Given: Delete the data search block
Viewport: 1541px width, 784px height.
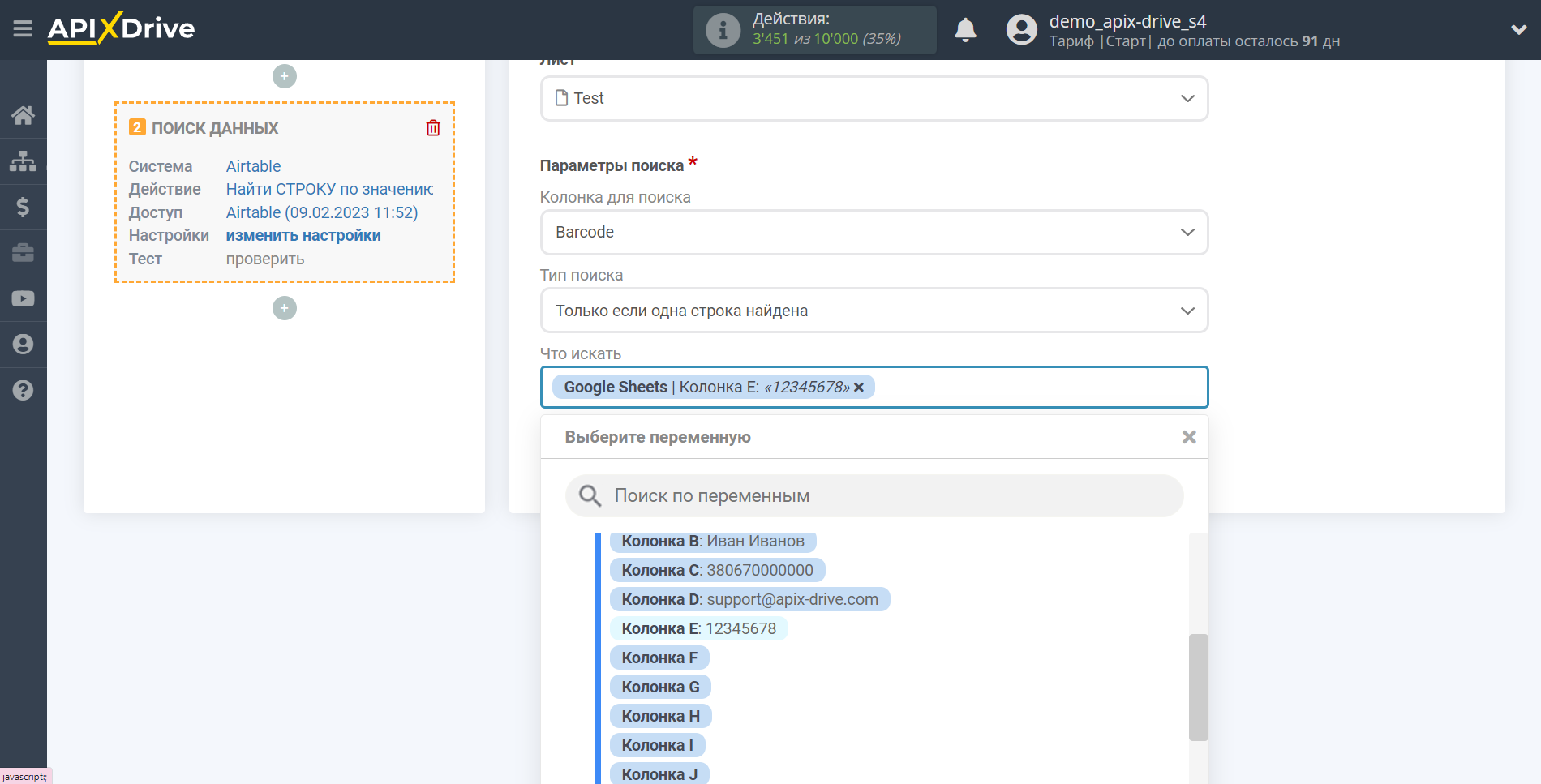Looking at the screenshot, I should pos(433,127).
